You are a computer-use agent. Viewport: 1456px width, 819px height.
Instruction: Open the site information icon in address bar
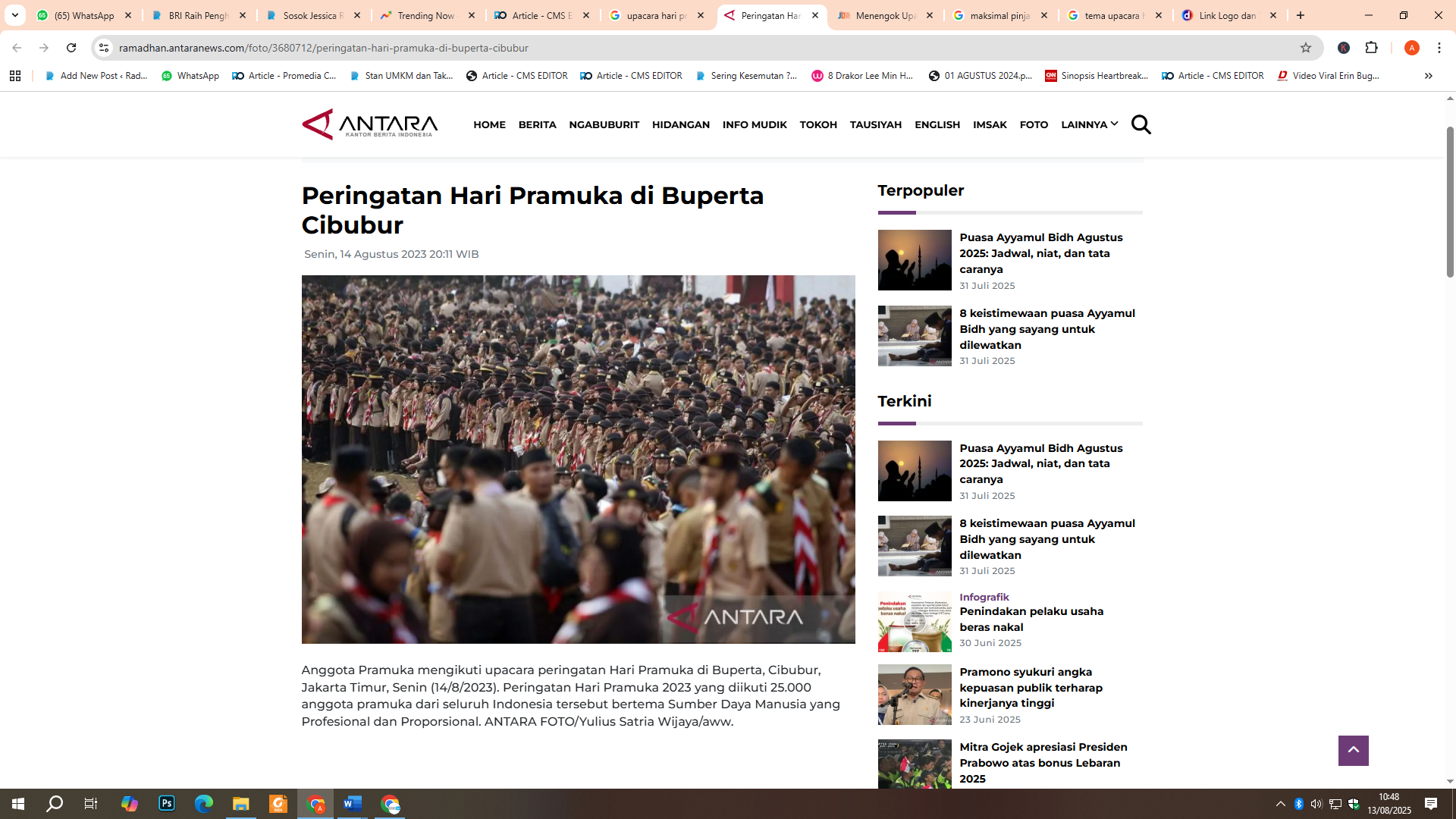coord(104,48)
